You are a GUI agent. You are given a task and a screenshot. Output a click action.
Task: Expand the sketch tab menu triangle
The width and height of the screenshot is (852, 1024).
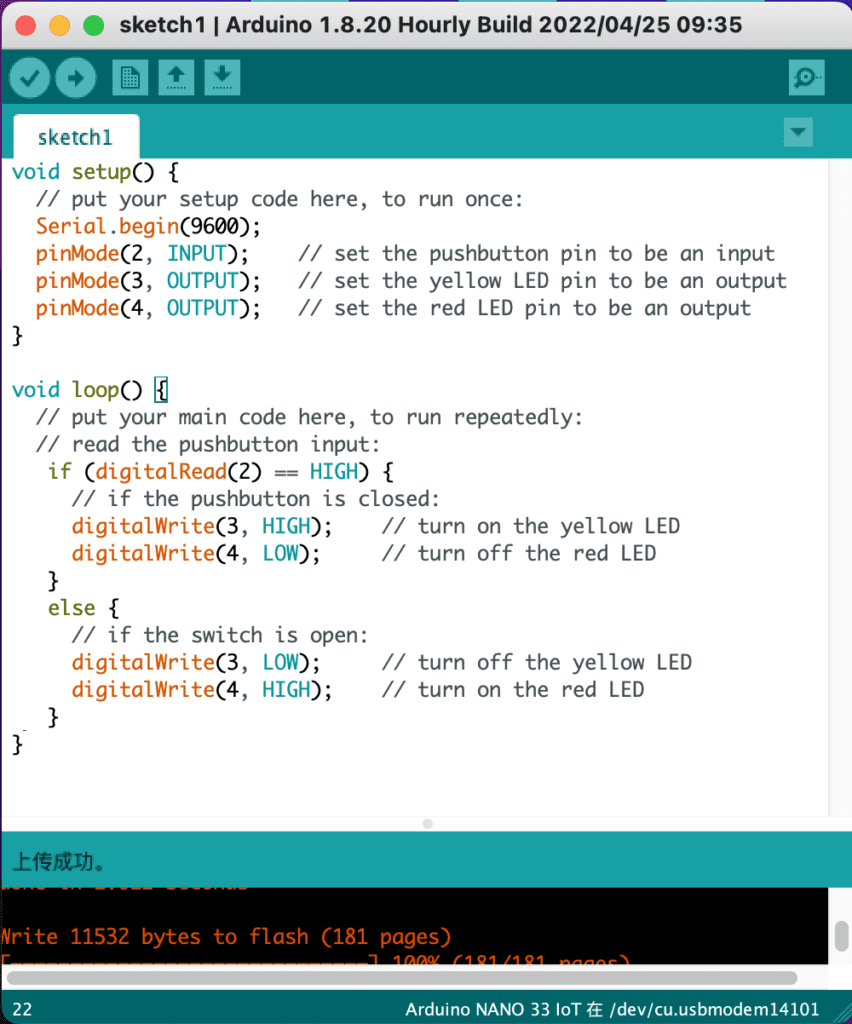(x=798, y=131)
